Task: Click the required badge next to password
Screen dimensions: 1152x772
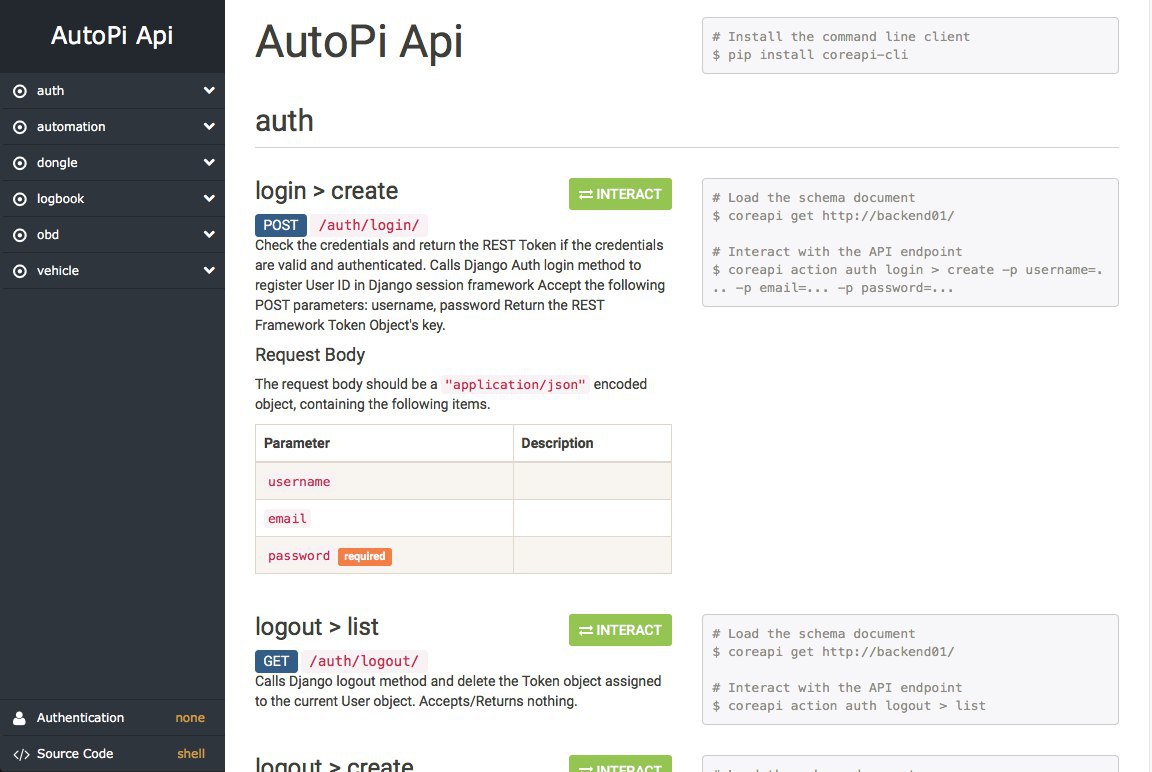Action: (x=364, y=557)
